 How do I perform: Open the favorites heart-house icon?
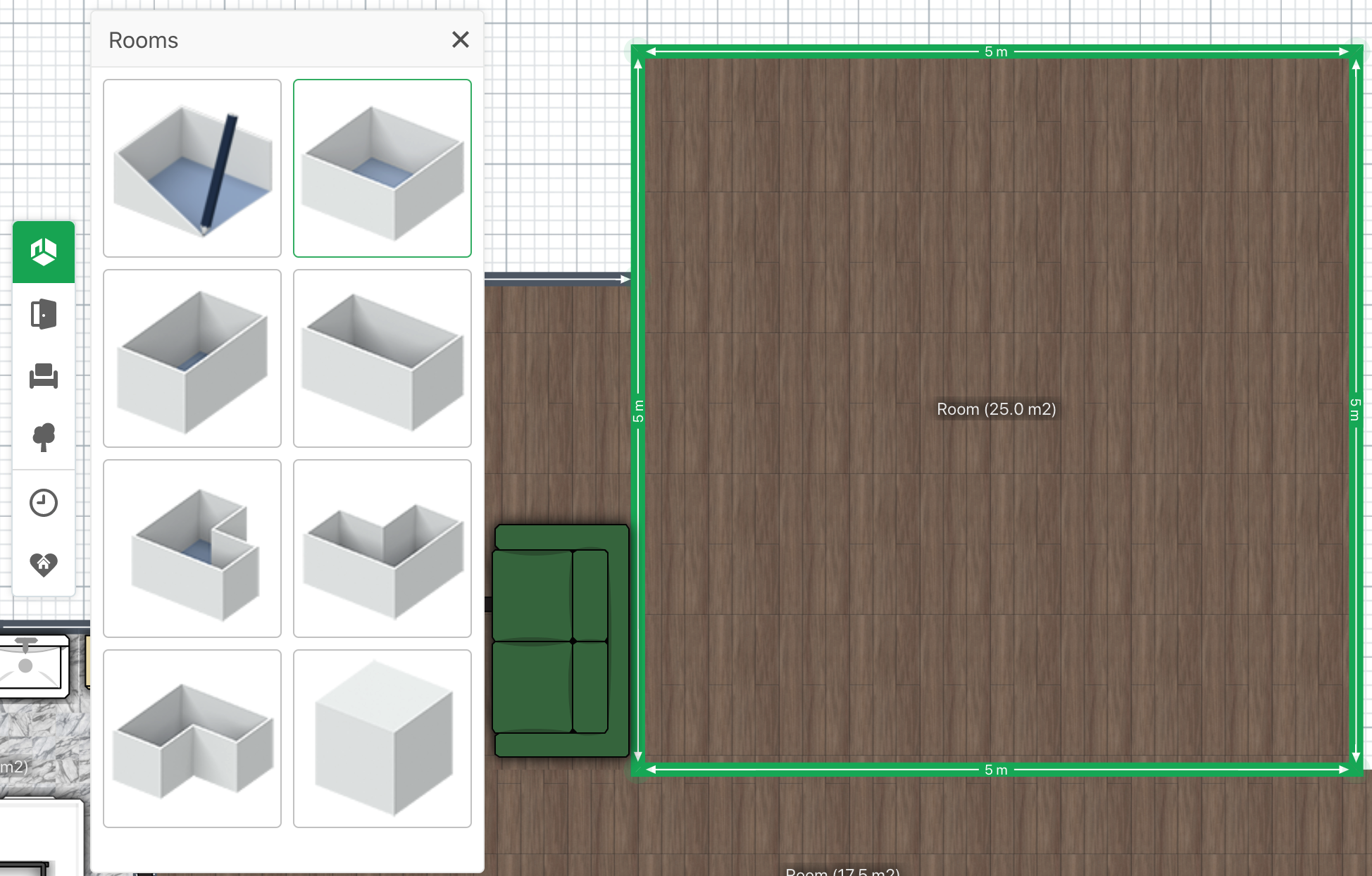44,564
